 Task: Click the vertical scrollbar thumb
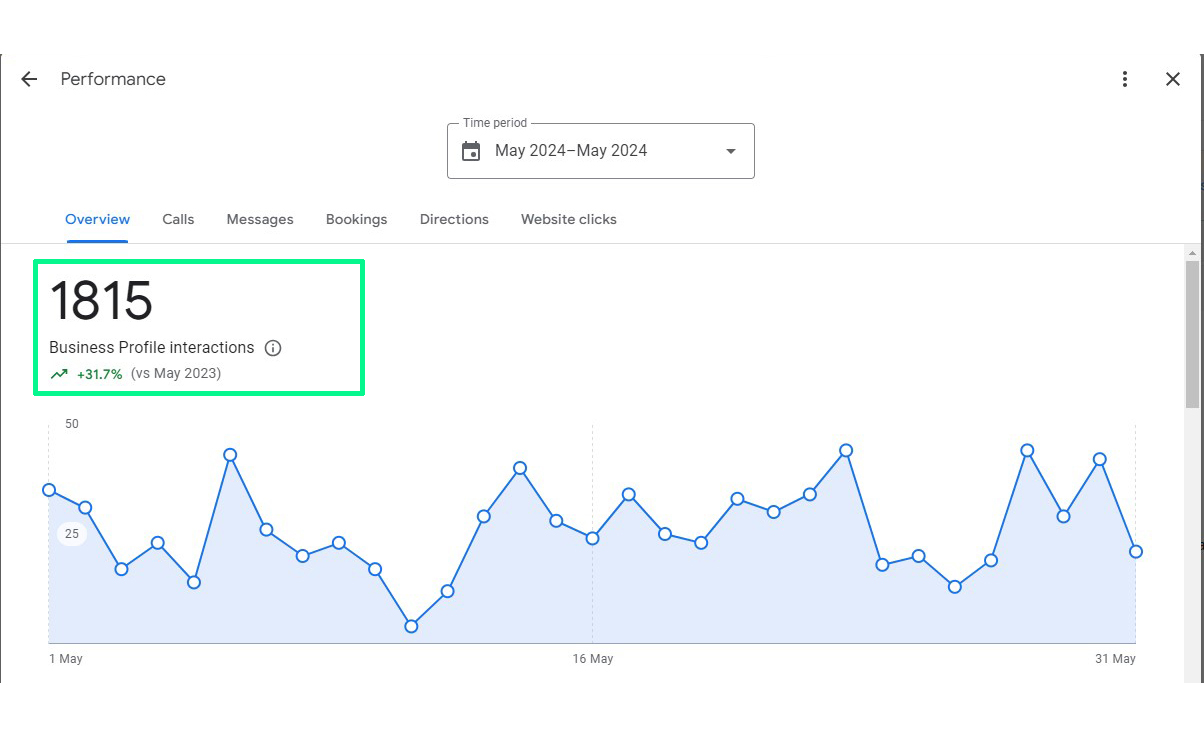click(1192, 335)
